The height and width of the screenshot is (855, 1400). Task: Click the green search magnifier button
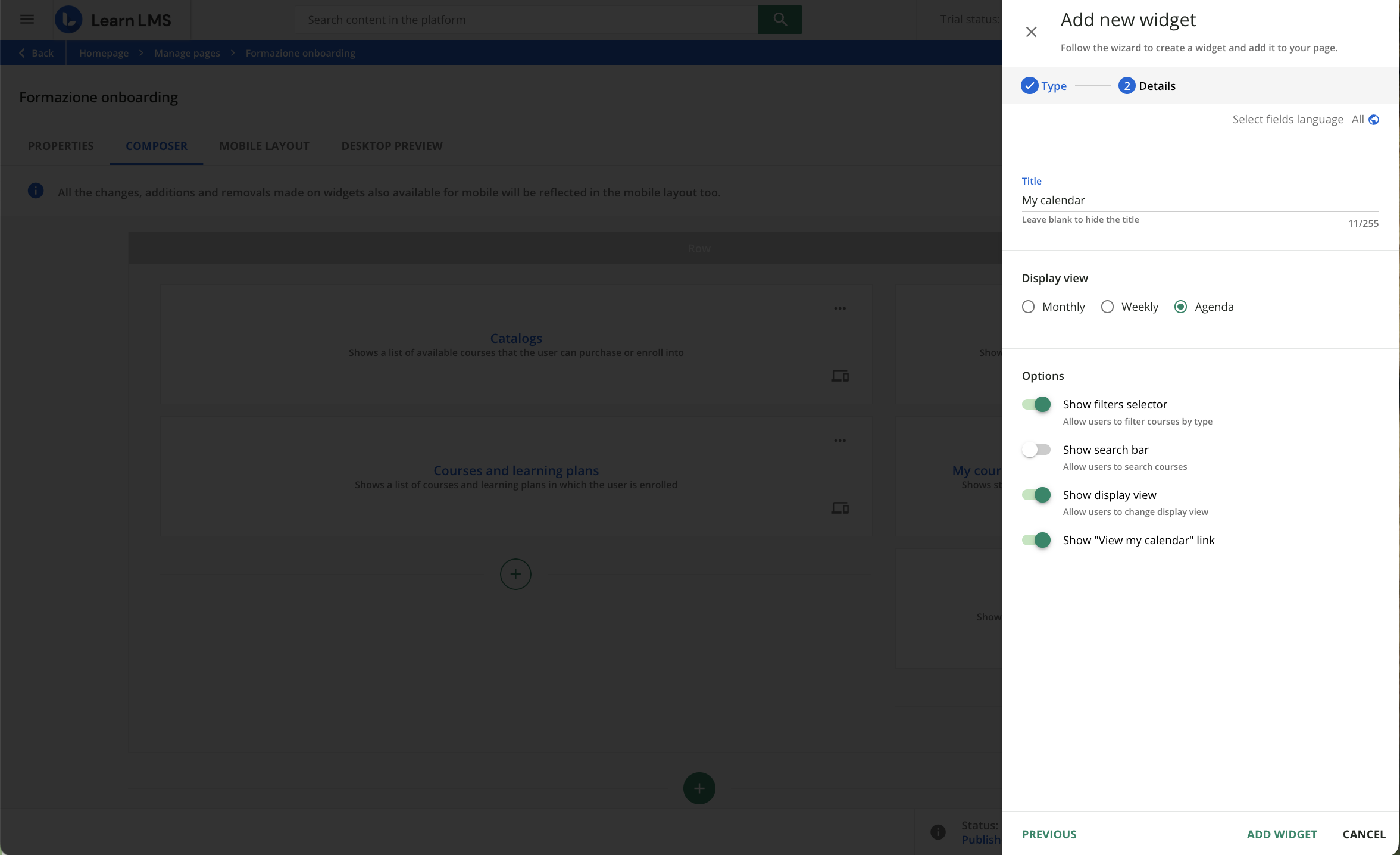(x=780, y=20)
